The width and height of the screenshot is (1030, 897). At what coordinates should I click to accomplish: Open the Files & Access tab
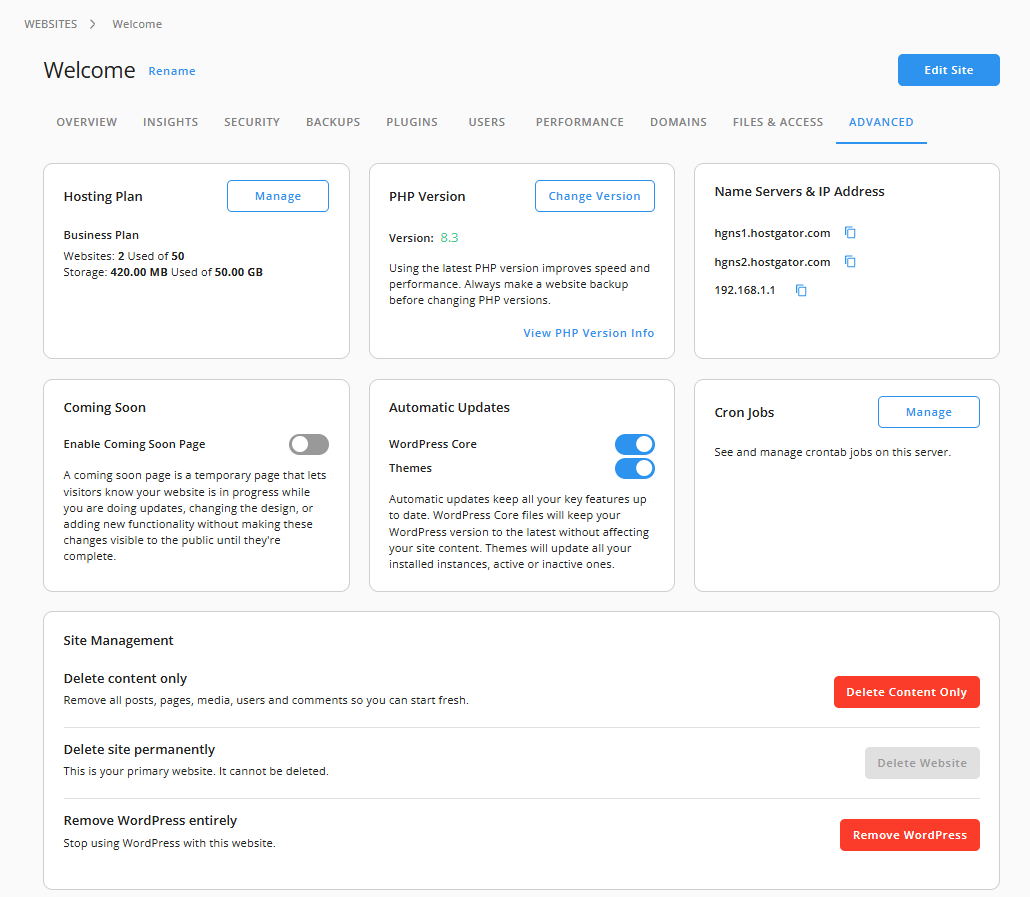[x=778, y=122]
